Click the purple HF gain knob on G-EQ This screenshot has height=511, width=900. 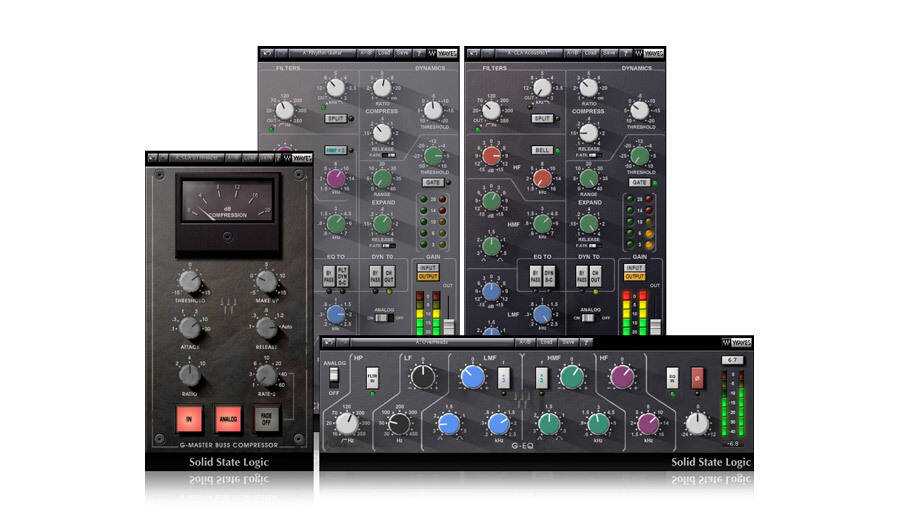tap(622, 377)
